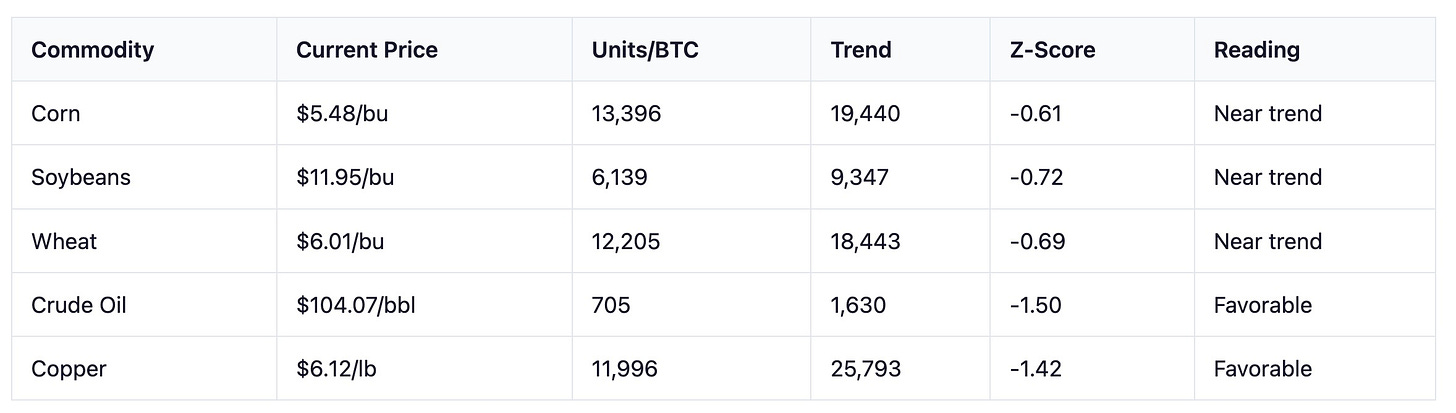Click the Z-Score column header
1456x413 pixels.
1053,50
